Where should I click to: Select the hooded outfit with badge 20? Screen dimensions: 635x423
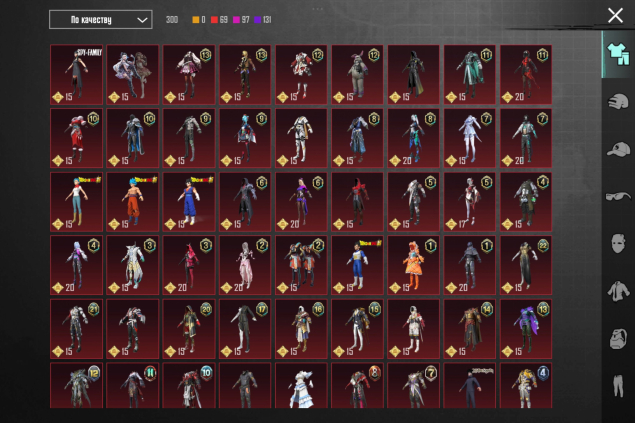pos(189,329)
